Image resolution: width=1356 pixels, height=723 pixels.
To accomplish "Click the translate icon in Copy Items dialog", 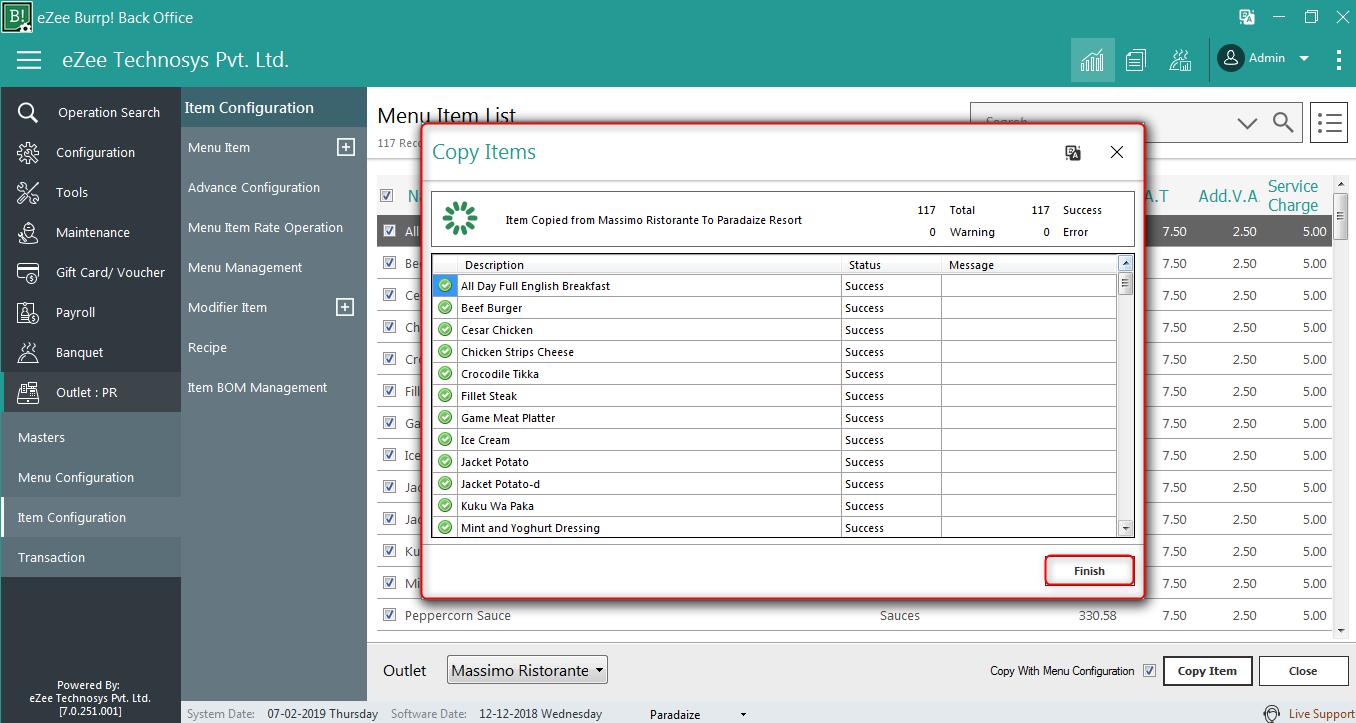I will (1073, 152).
